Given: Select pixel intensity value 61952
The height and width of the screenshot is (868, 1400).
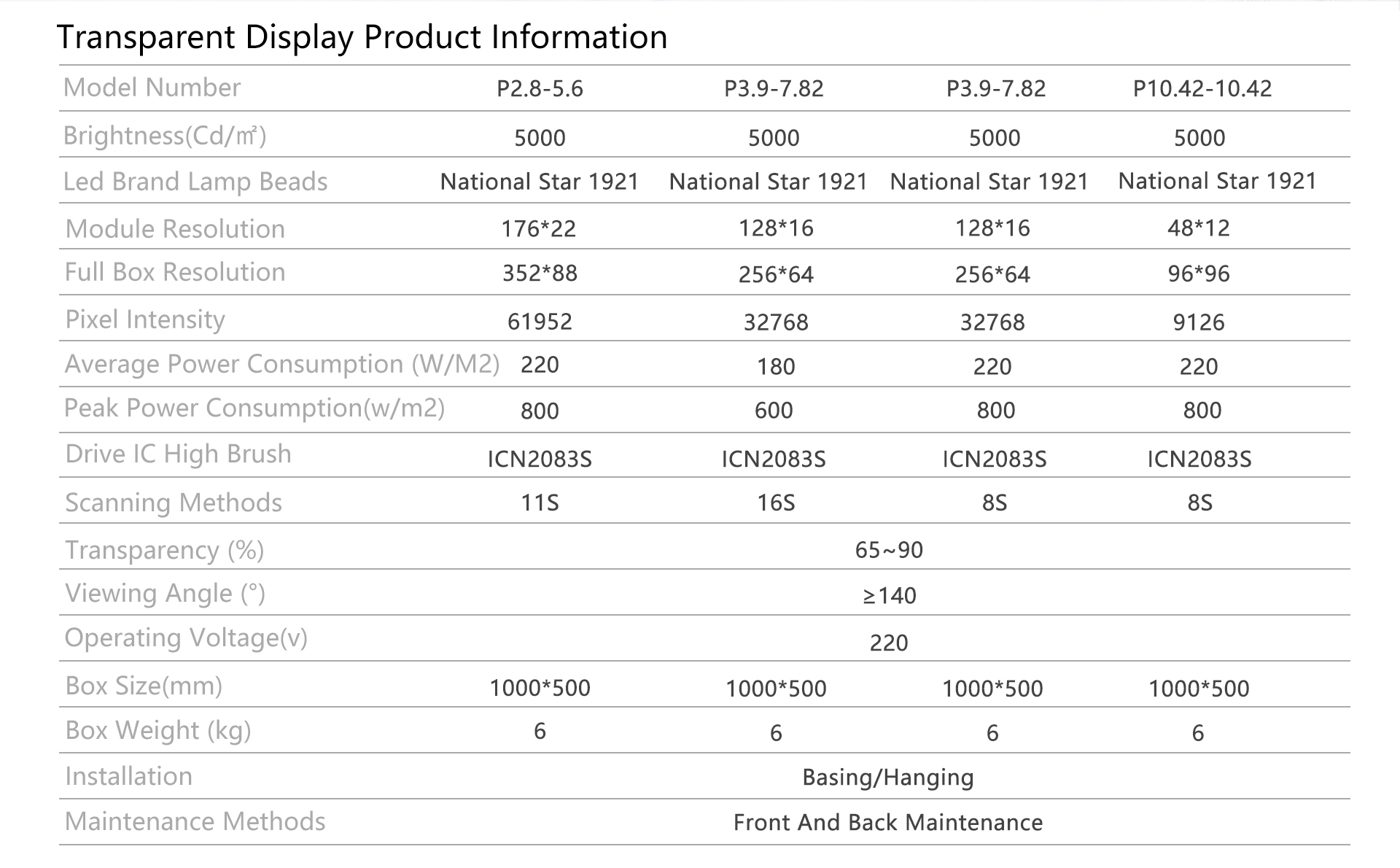Looking at the screenshot, I should [x=540, y=322].
